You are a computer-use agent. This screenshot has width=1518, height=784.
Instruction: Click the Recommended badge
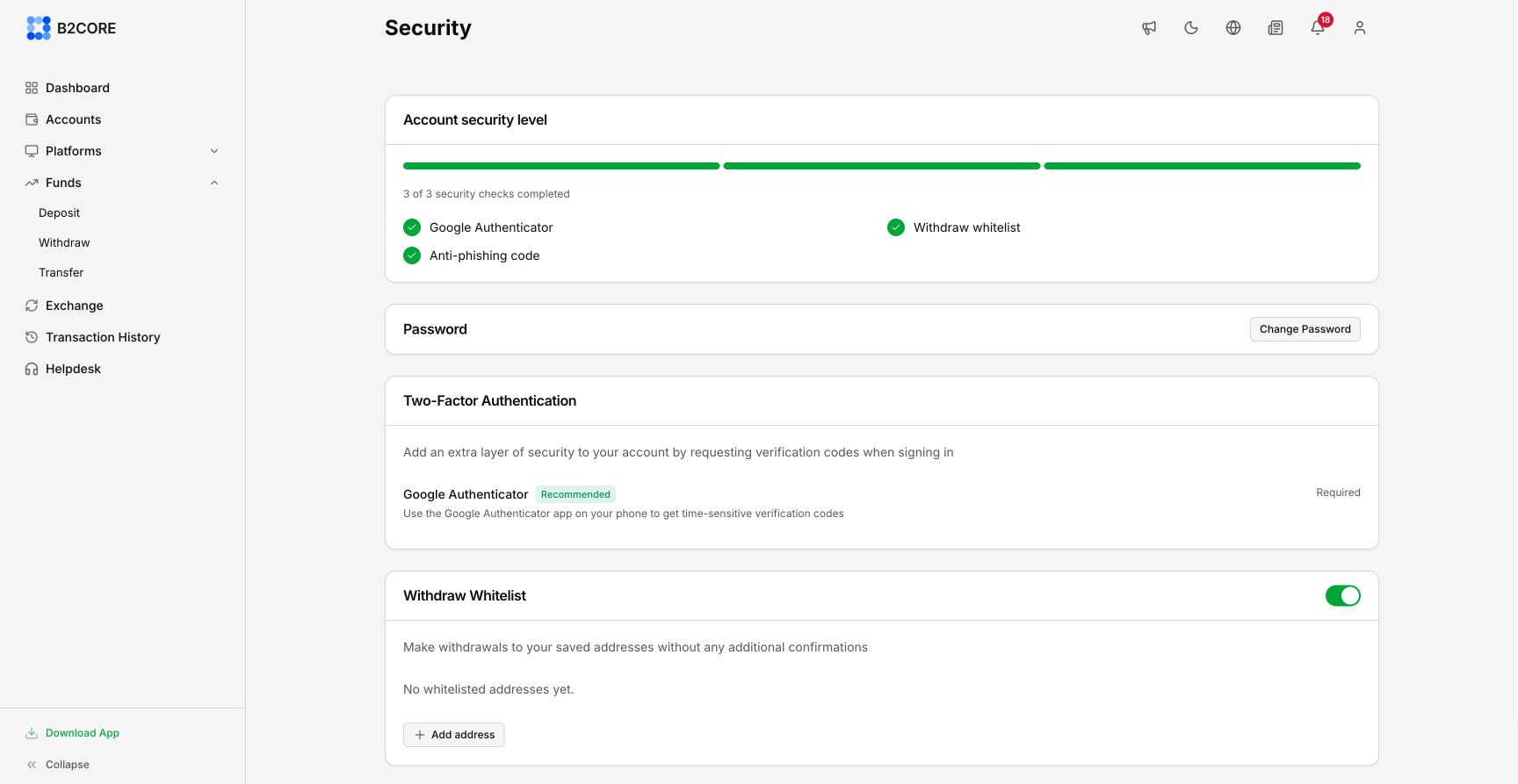click(x=575, y=494)
